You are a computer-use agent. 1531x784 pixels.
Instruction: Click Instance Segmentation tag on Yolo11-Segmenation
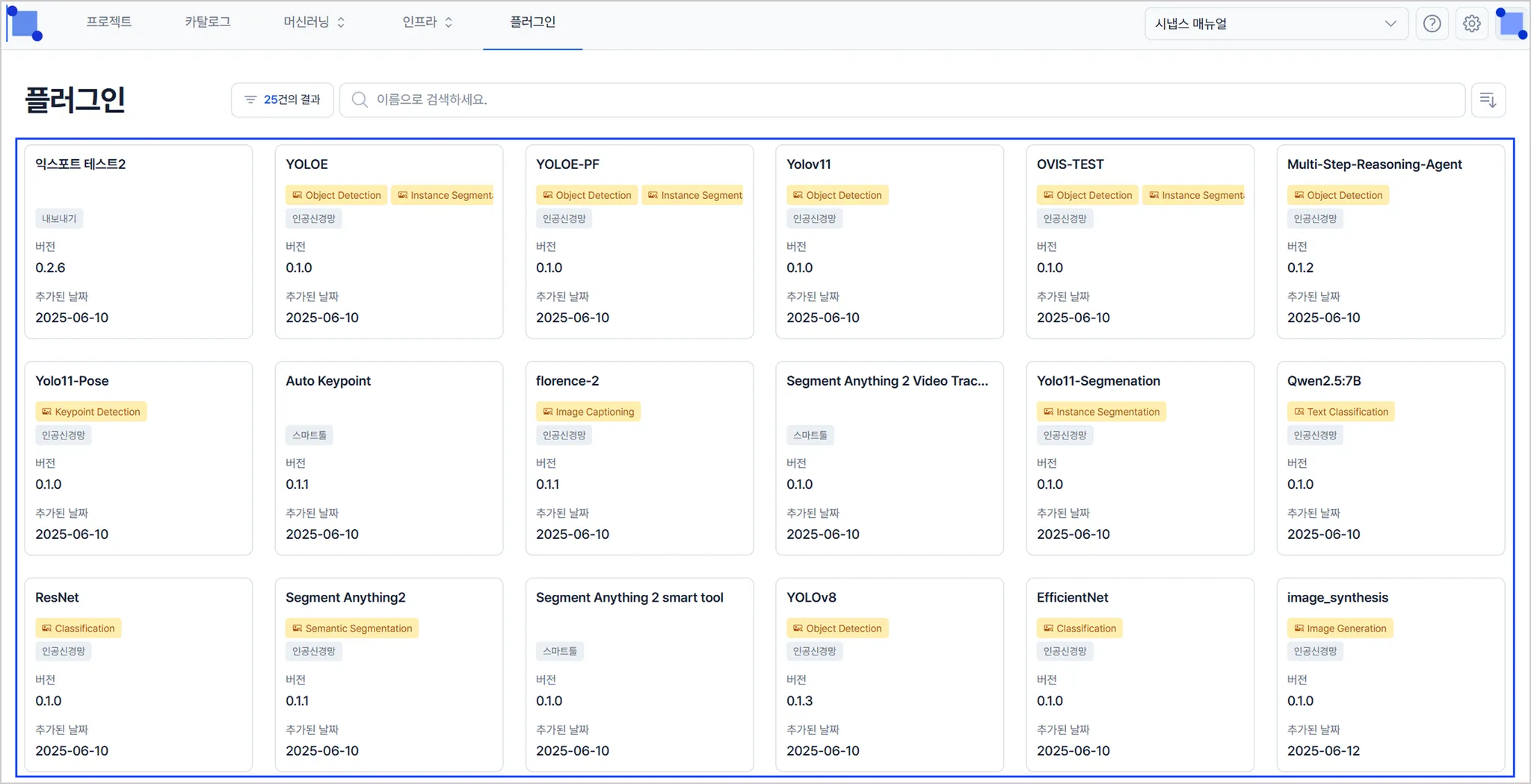pos(1101,412)
